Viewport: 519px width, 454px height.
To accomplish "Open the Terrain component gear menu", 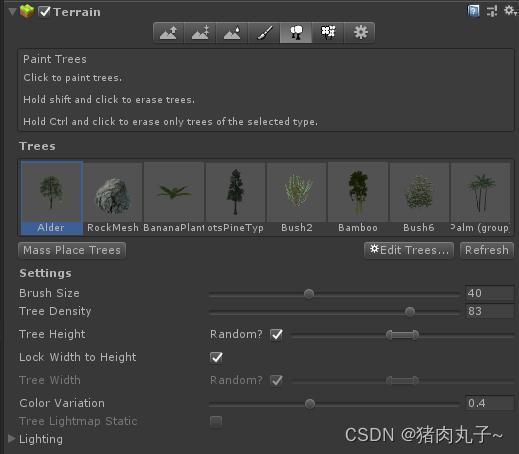I will pyautogui.click(x=510, y=10).
